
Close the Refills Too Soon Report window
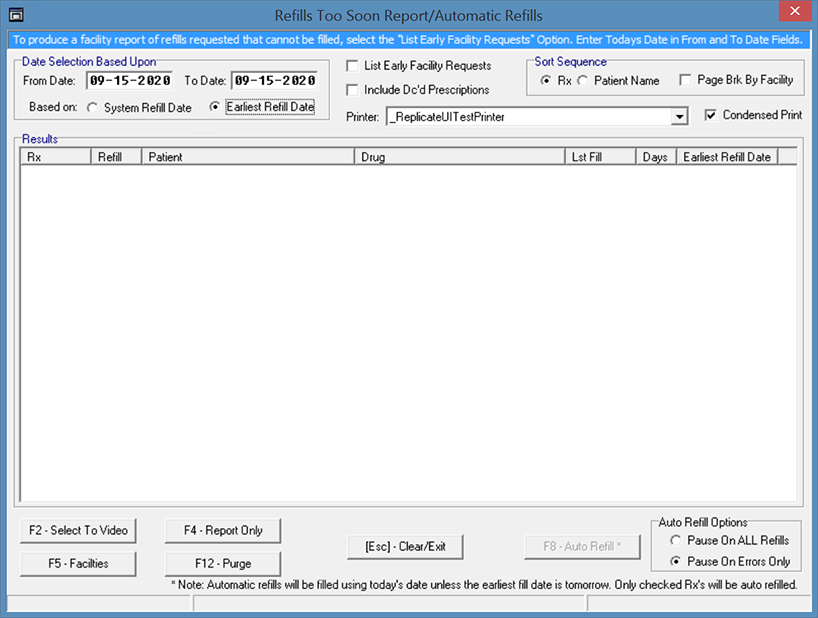point(790,13)
